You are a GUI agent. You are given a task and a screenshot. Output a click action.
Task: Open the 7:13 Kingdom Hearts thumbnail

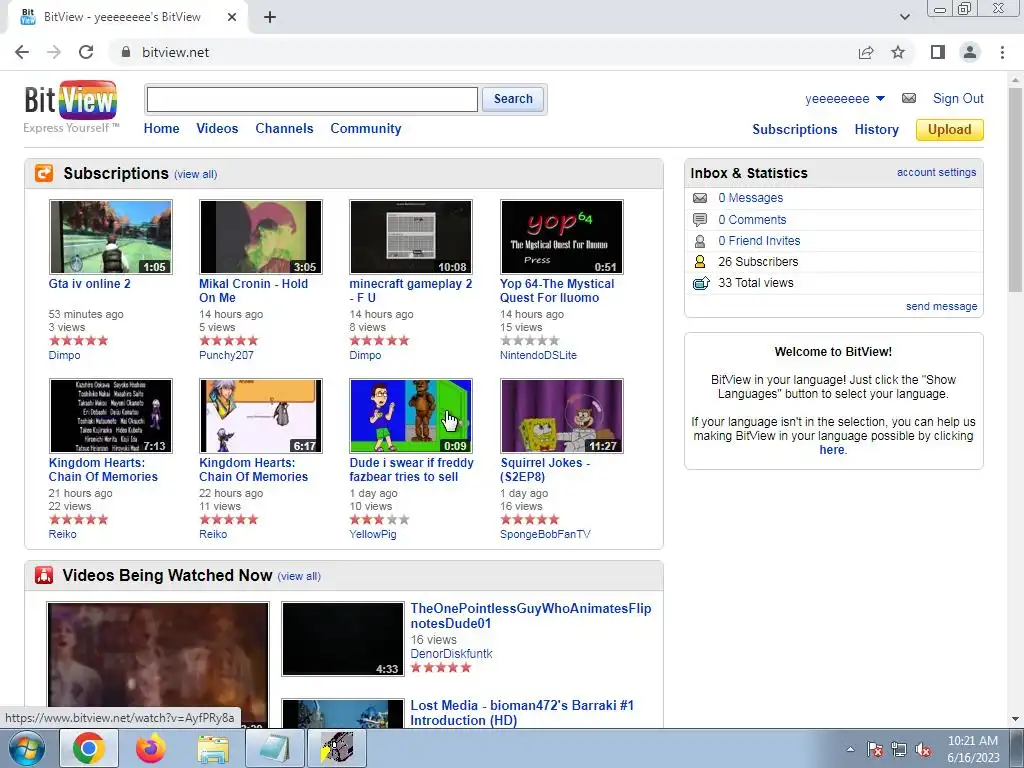point(111,415)
